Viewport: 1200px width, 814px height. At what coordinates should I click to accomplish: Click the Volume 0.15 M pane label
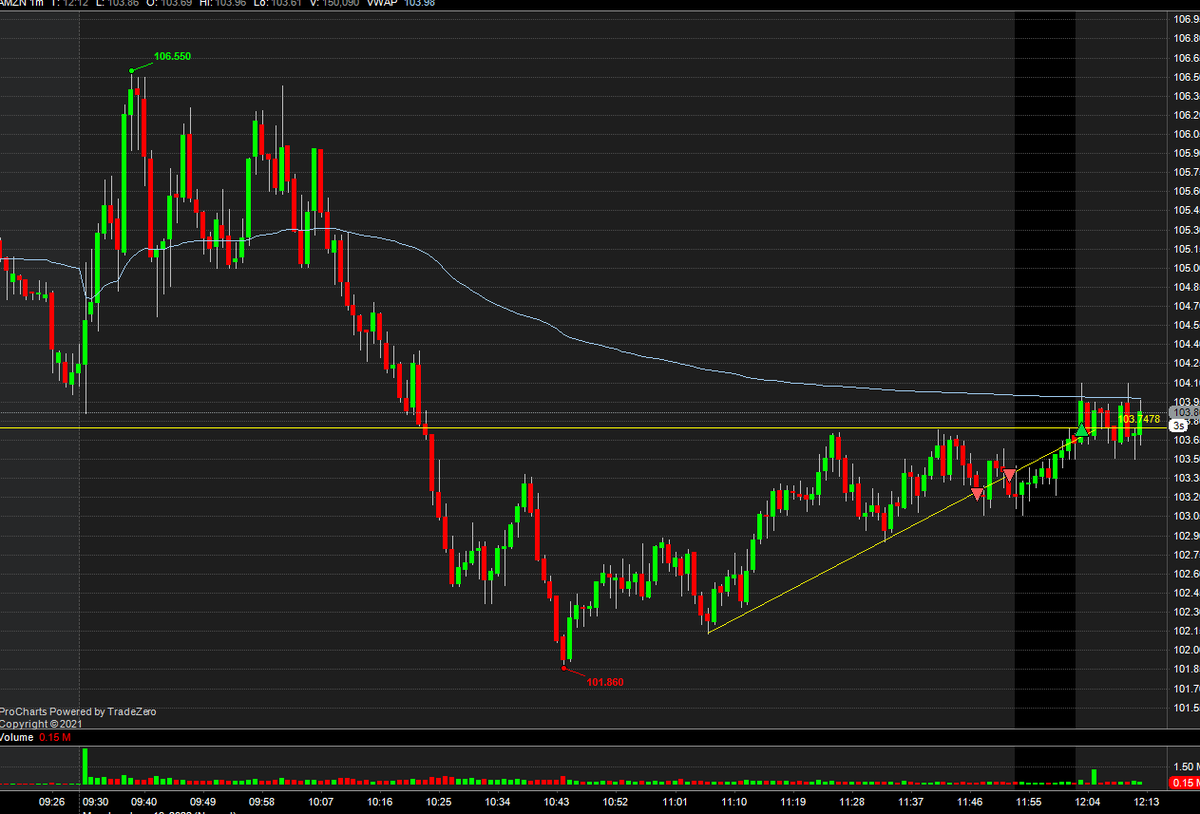[36, 738]
